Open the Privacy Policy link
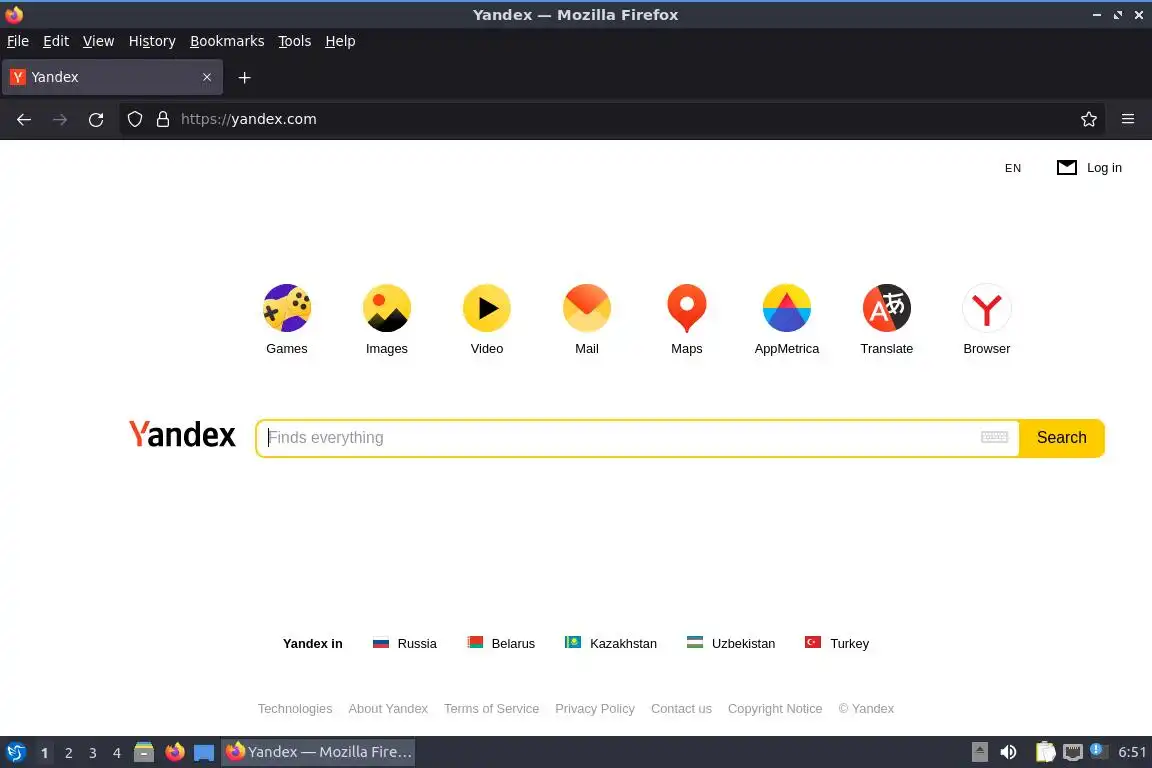Viewport: 1152px width, 768px height. 595,708
